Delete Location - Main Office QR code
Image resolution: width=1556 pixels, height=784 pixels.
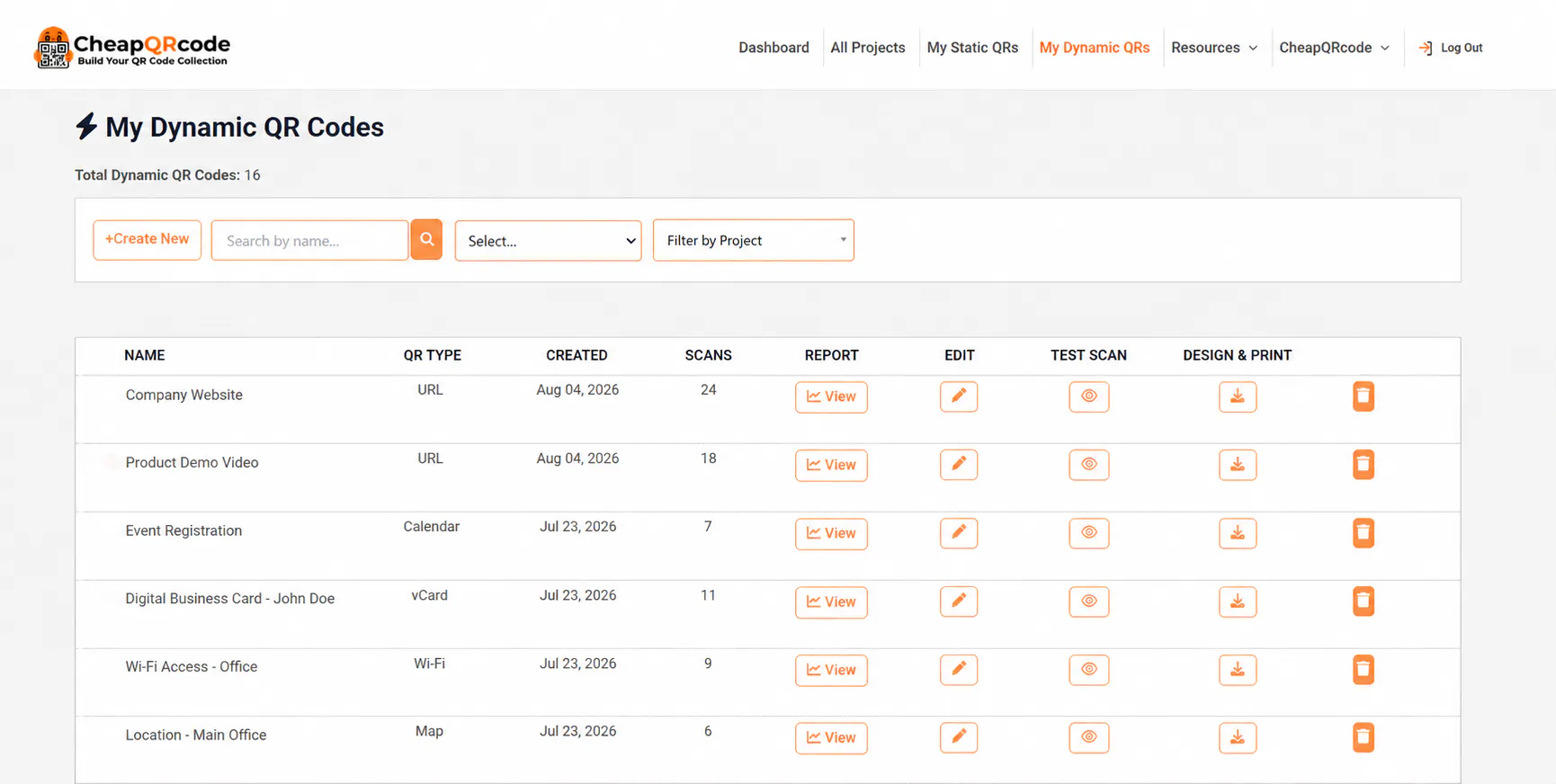click(x=1364, y=738)
